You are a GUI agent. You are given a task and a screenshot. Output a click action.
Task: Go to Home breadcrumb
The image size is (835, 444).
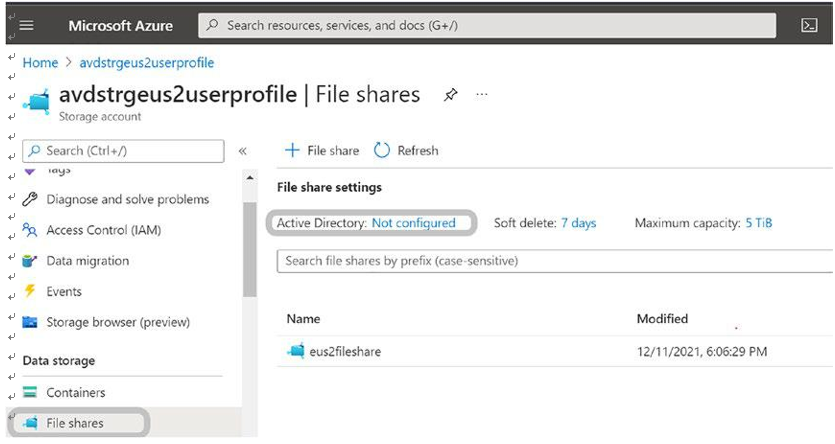click(40, 63)
